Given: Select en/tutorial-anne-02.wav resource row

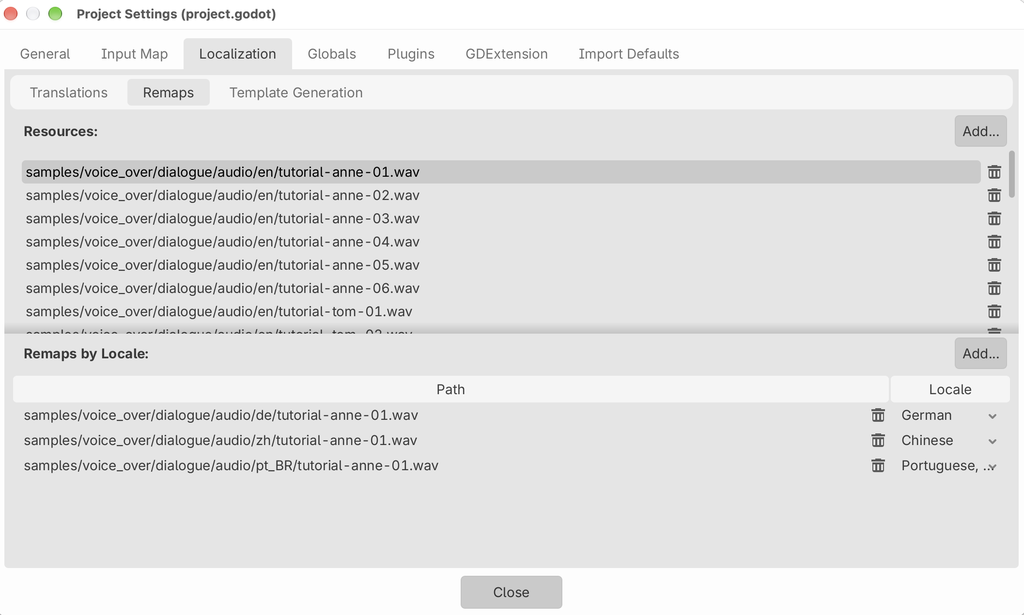Looking at the screenshot, I should pyautogui.click(x=501, y=195).
